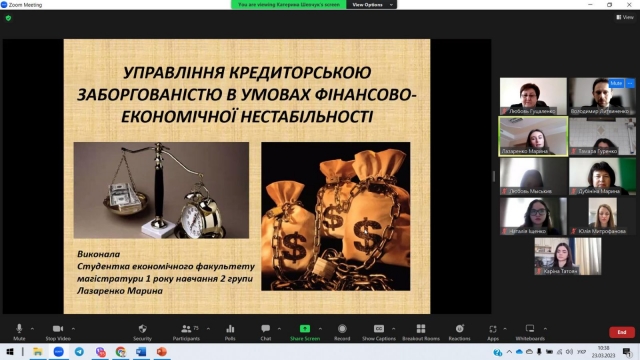Viewport: 640px width, 360px height.
Task: Click Mute on Володимир Литвиненко's video
Action: coord(616,83)
